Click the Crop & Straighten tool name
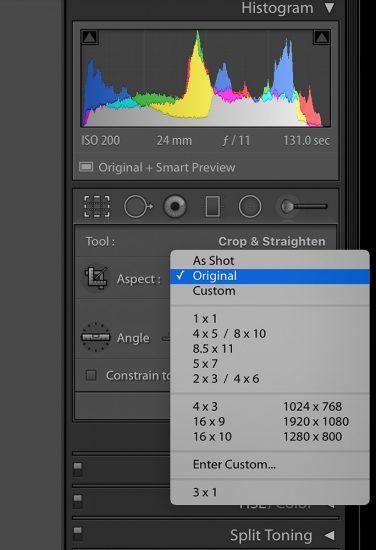376x550 pixels. click(x=272, y=242)
